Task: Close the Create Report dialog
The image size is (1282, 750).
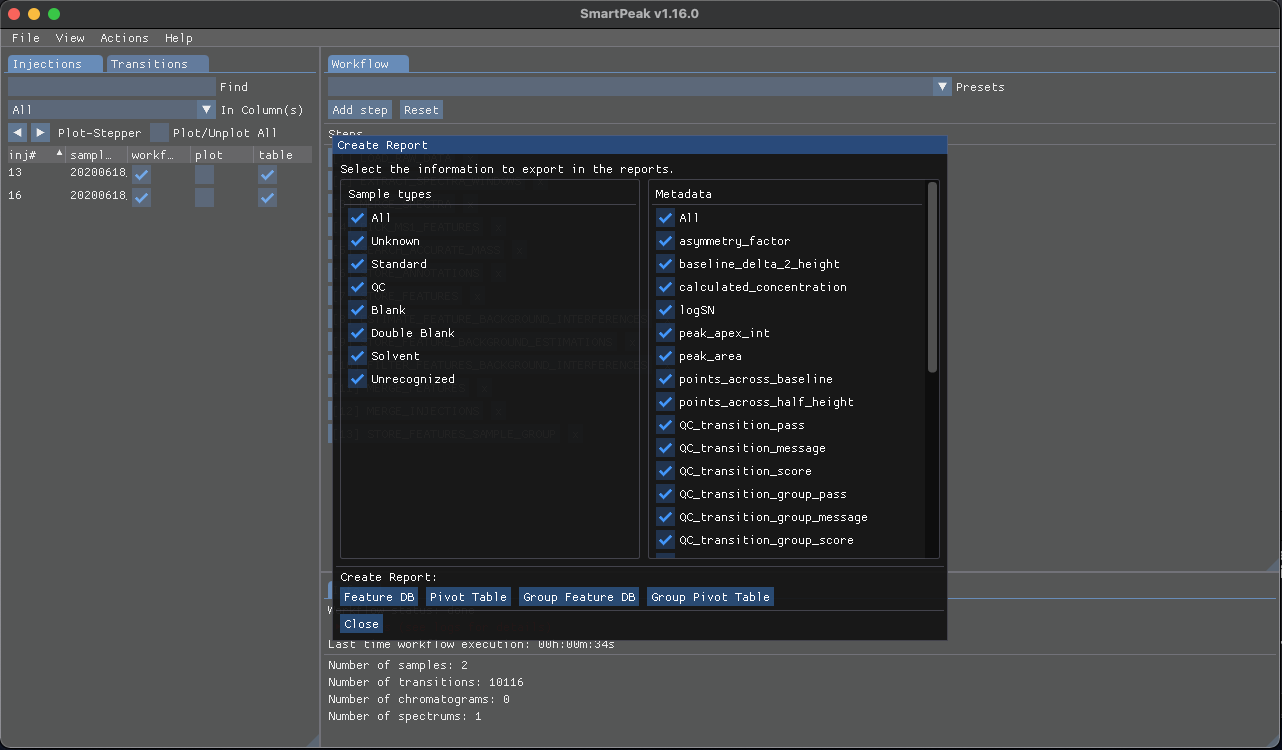Action: (x=361, y=624)
